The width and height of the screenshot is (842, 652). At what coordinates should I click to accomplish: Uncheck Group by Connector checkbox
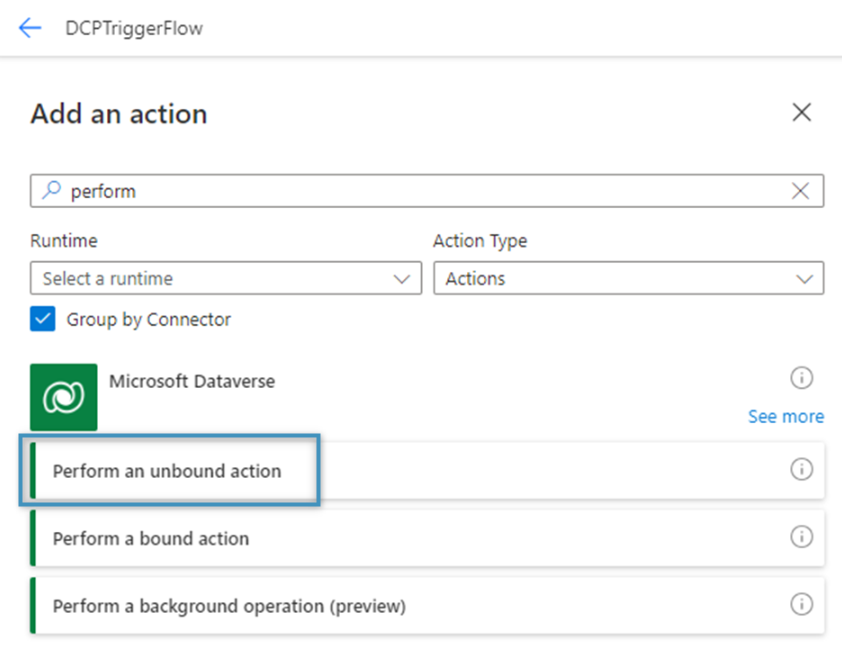[42, 319]
